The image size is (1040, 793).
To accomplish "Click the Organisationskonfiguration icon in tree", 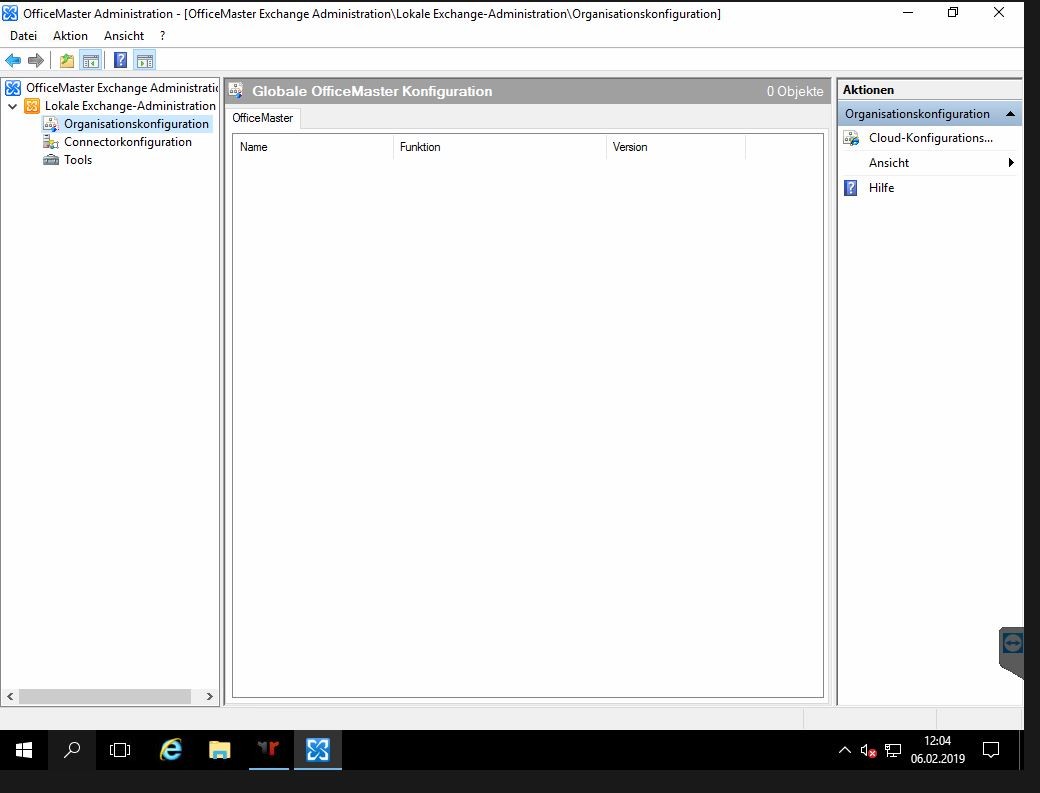I will click(x=51, y=124).
